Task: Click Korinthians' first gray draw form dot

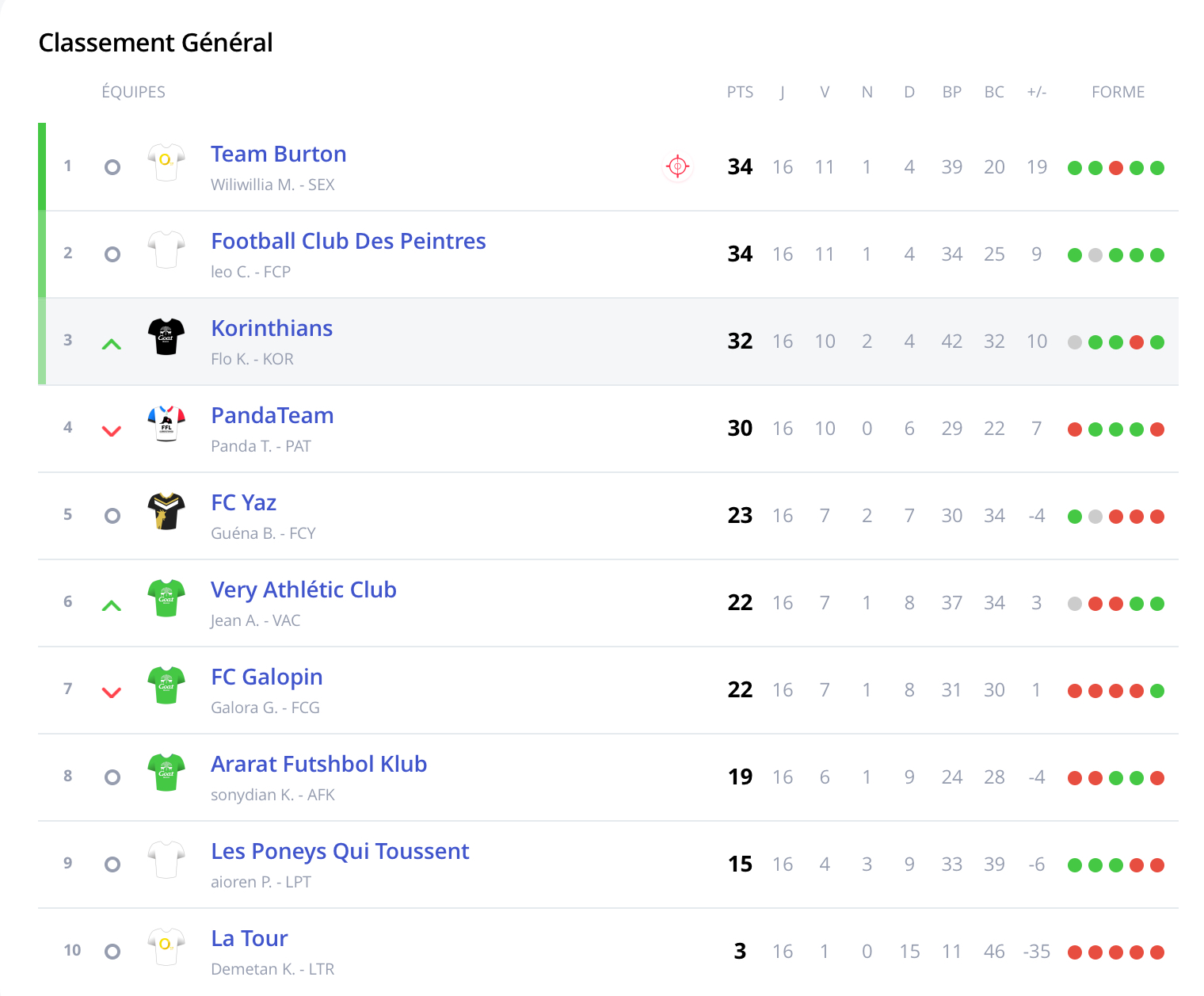Action: [x=1075, y=342]
